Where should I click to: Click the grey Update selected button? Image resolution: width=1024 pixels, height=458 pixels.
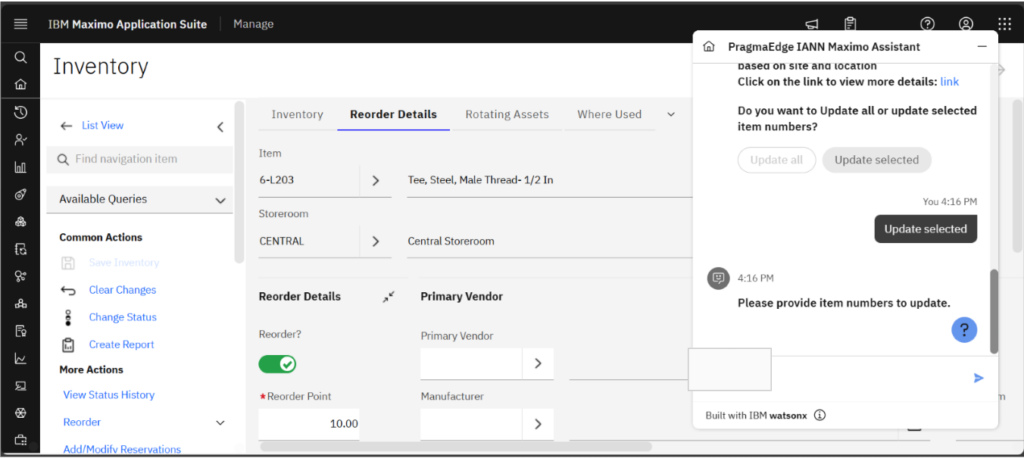(876, 160)
